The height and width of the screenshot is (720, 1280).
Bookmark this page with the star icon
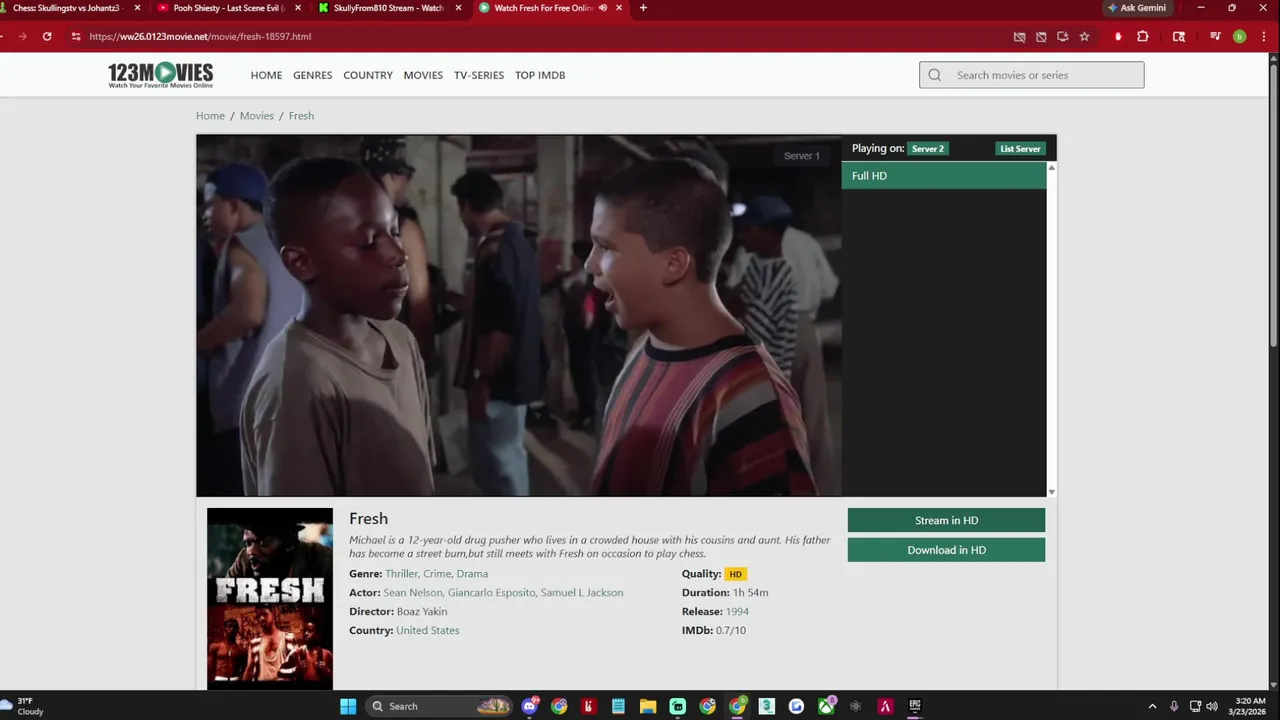point(1084,36)
